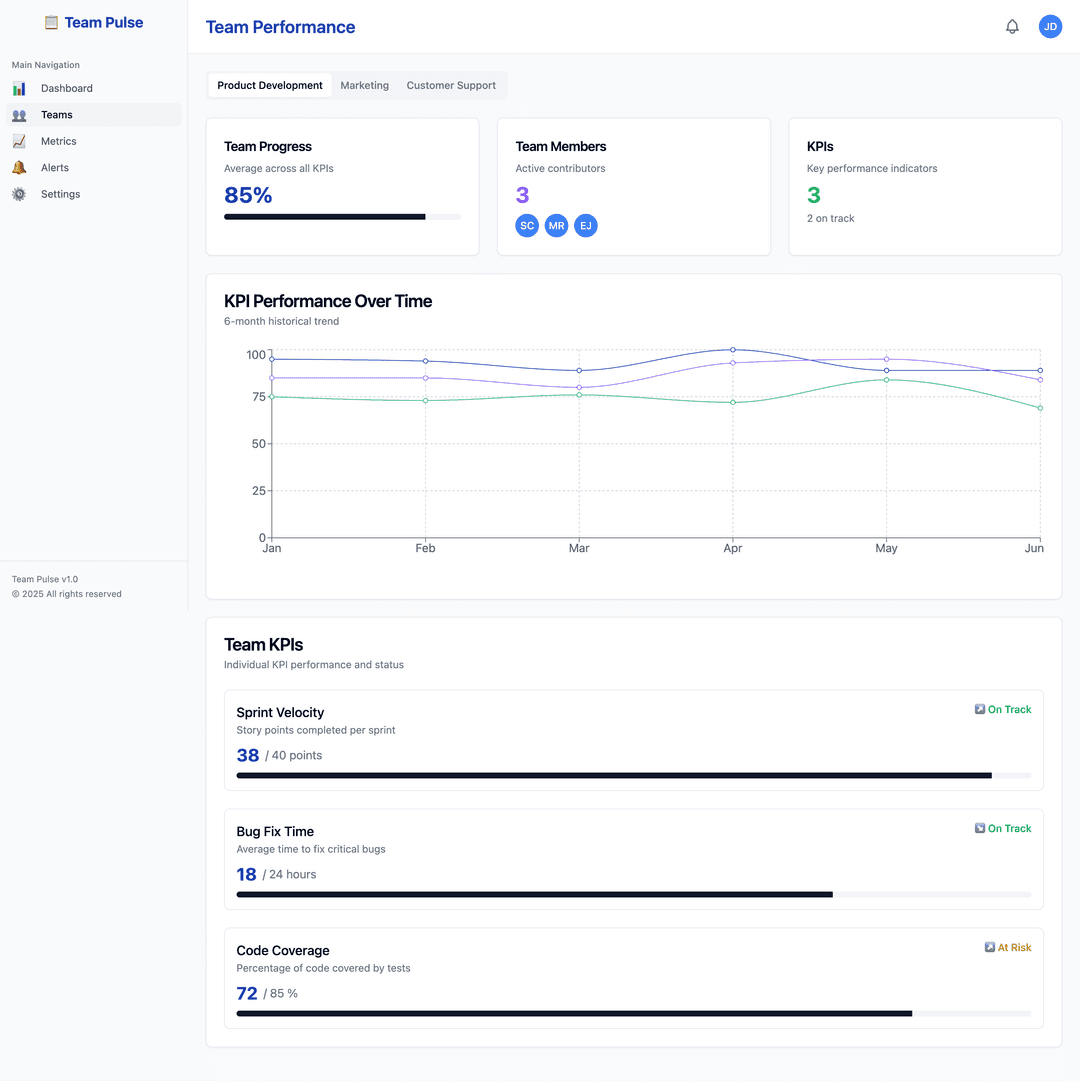Click the At Risk status icon on Code Coverage
Screen dimensions: 1080x1083
coord(988,946)
